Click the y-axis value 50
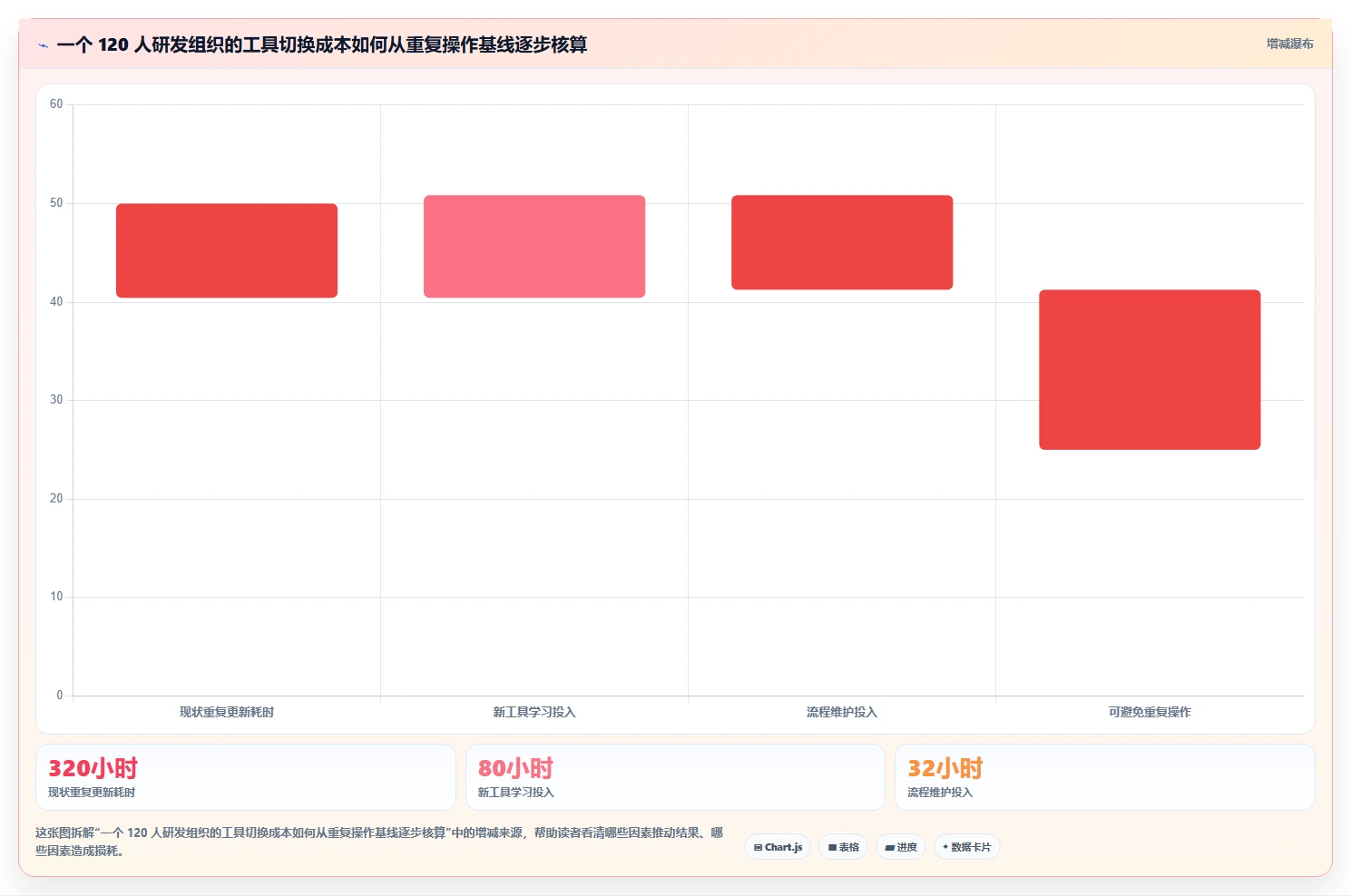The width and height of the screenshot is (1351, 896). tap(56, 203)
